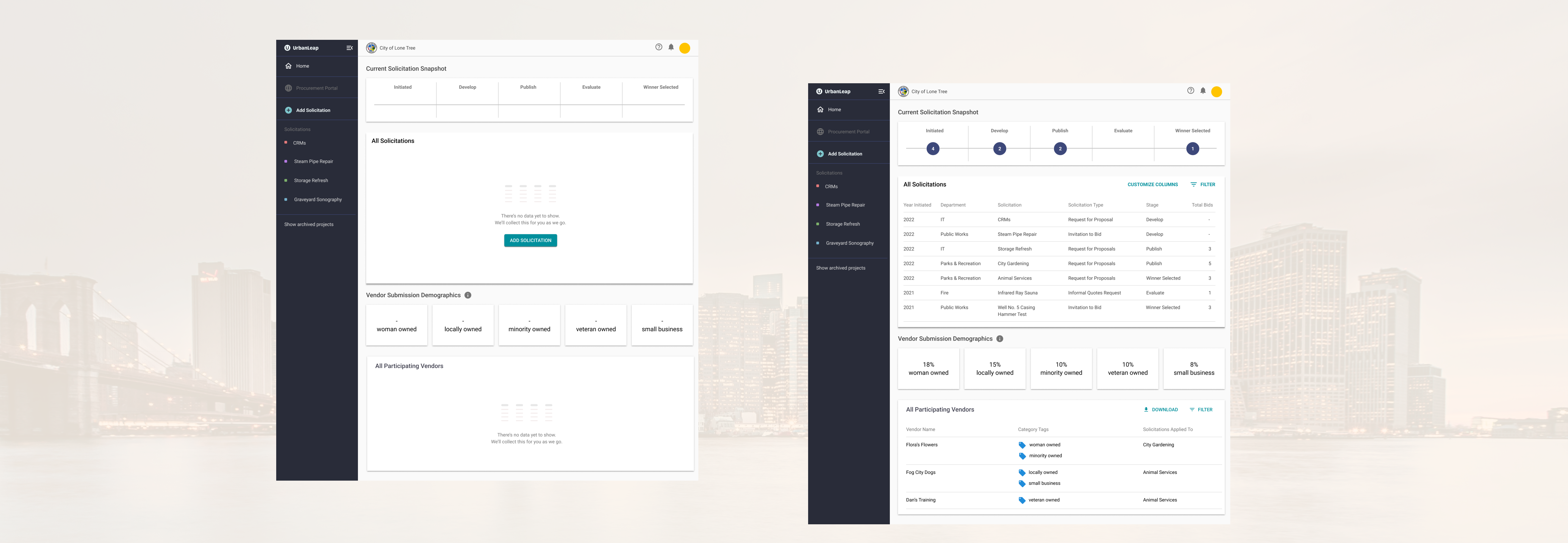This screenshot has width=1568, height=543.
Task: Click the Initiated stage bubble showing 4
Action: (933, 148)
